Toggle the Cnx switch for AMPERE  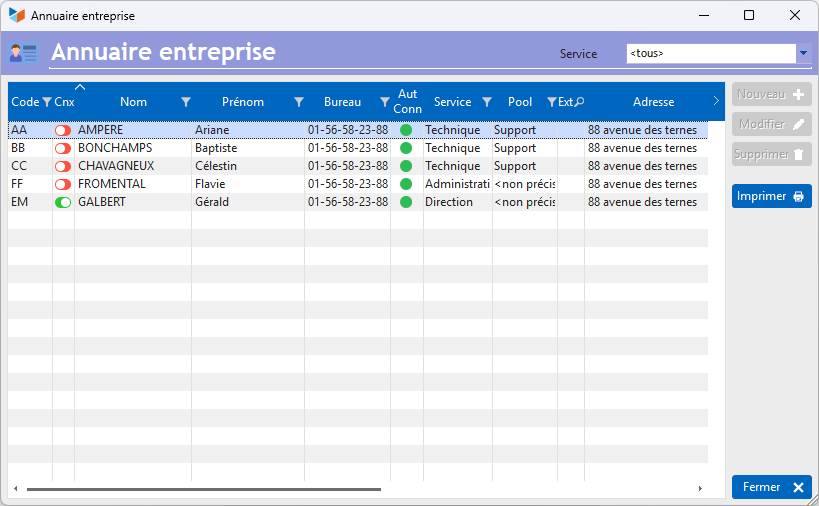[x=63, y=130]
